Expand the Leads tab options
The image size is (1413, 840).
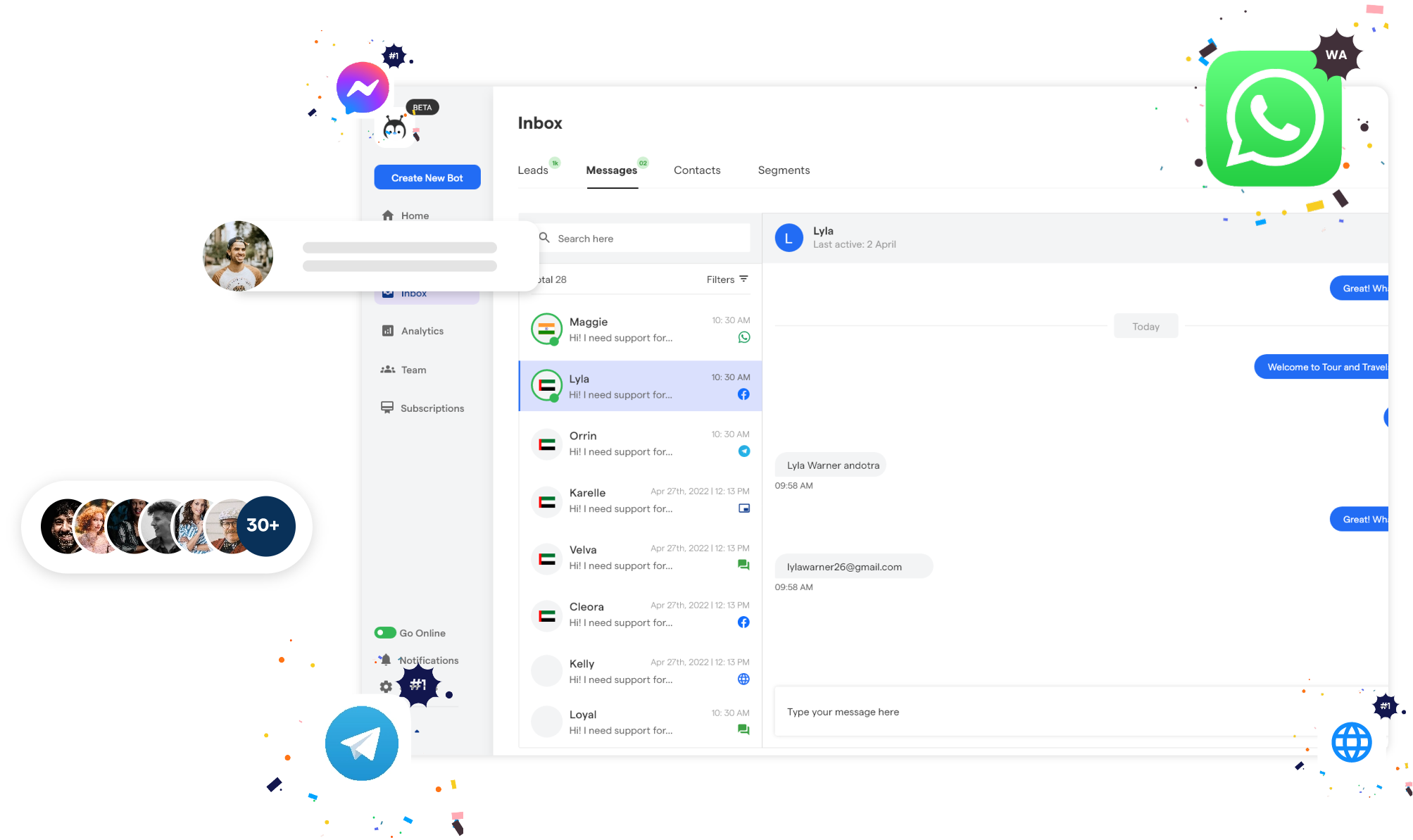coord(533,170)
